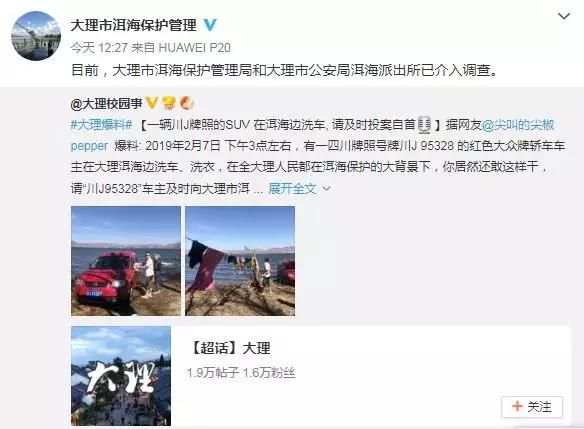Click the orange plus icon on 关注
This screenshot has width=584, height=429.
(517, 406)
